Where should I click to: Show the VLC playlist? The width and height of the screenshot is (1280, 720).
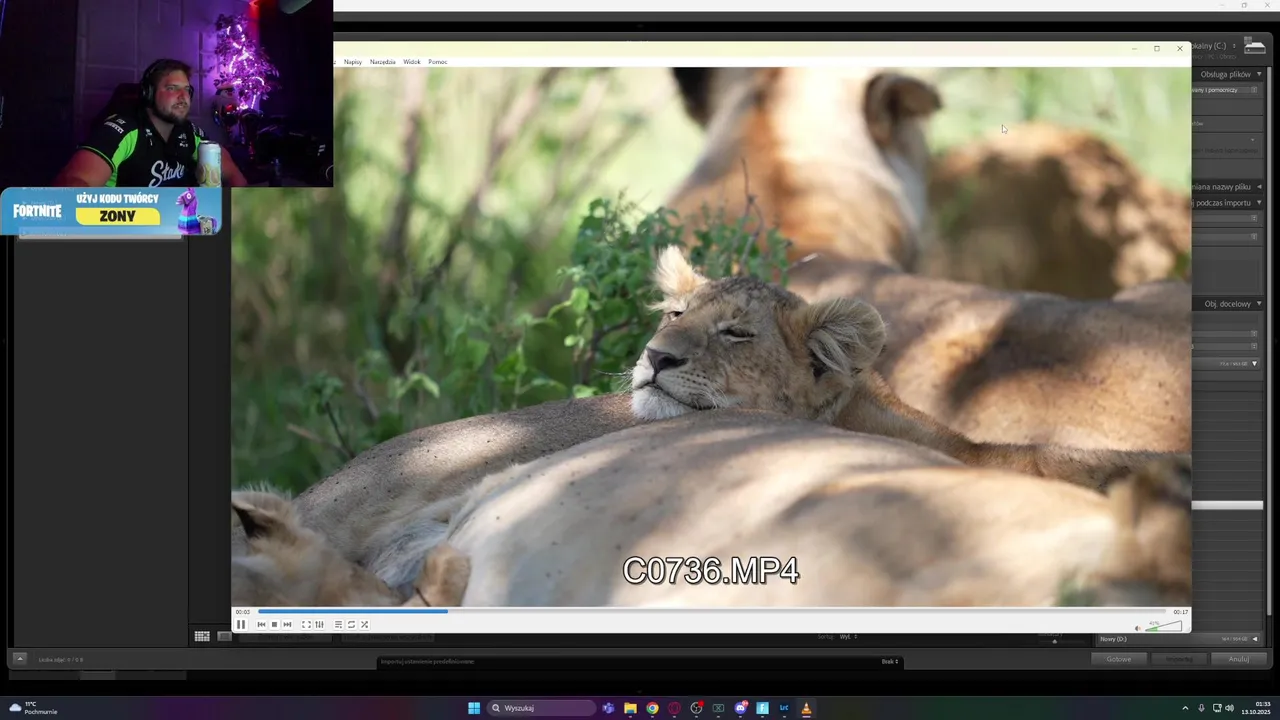[x=338, y=624]
